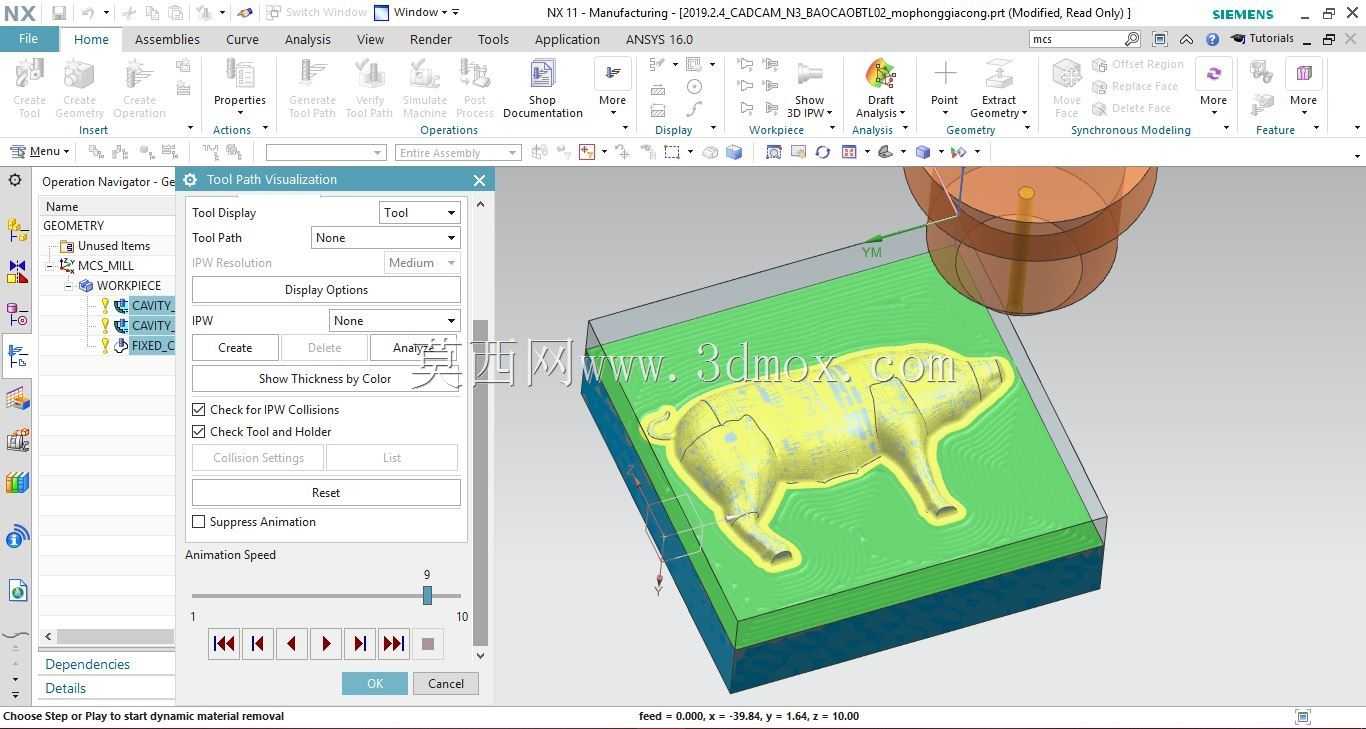1366x729 pixels.
Task: Click Switch Window in title bar
Action: [x=317, y=13]
